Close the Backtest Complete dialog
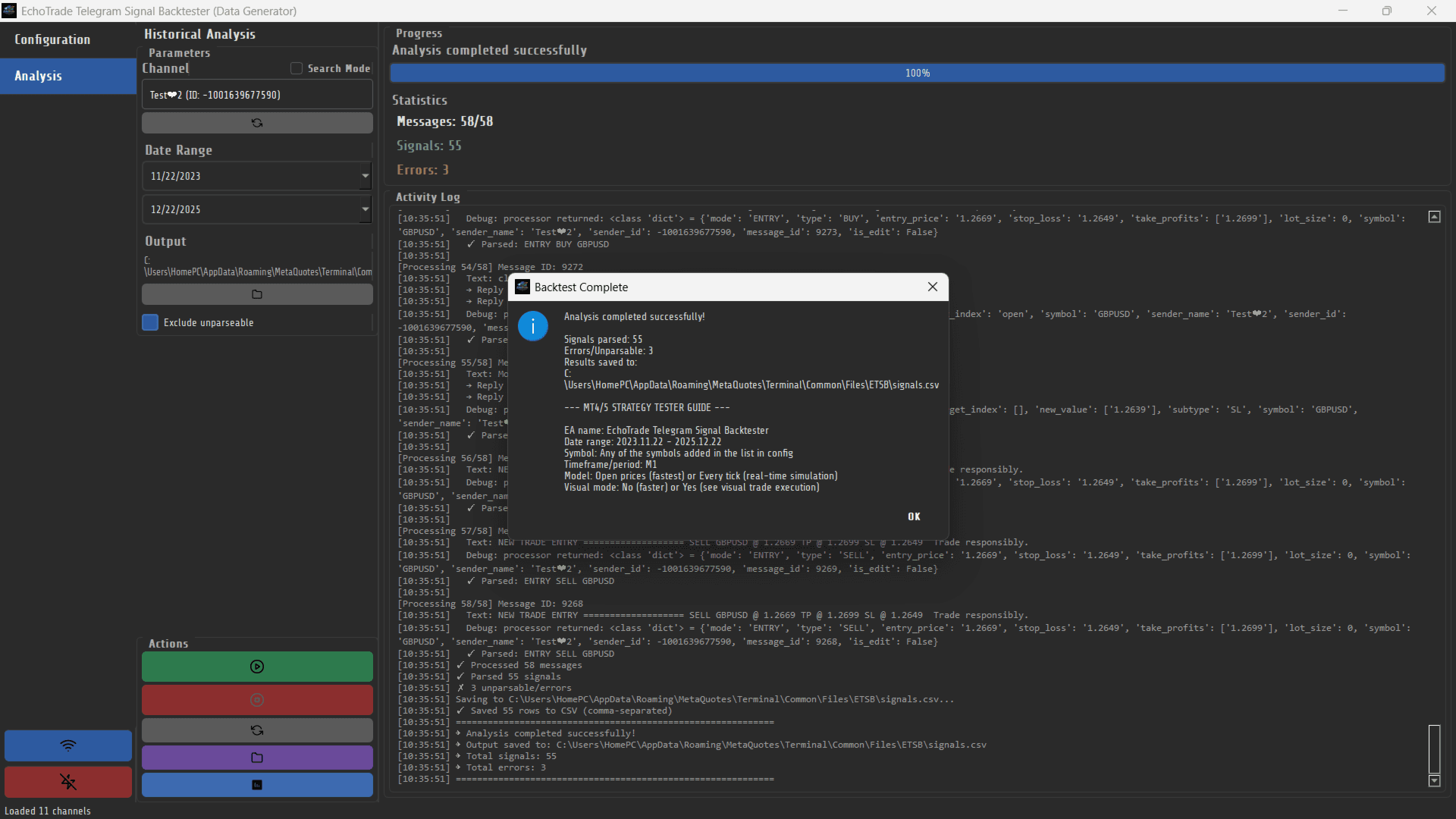 point(933,287)
